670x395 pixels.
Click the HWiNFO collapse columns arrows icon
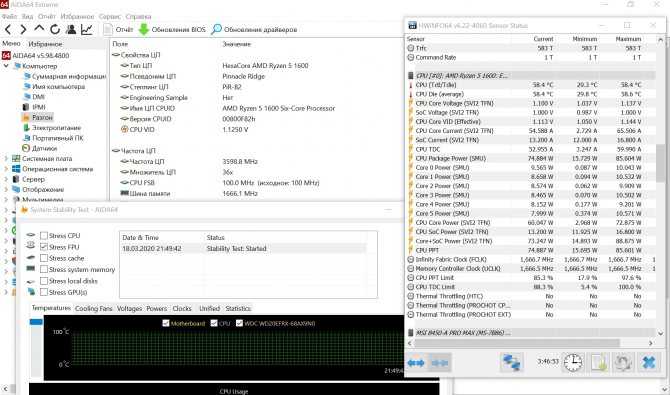[439, 363]
